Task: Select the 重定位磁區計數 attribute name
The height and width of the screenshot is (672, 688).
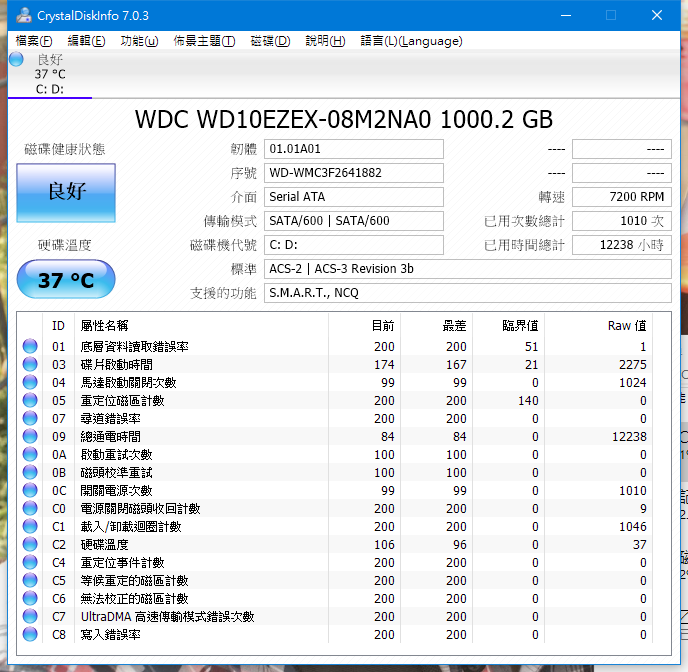Action: click(x=122, y=400)
